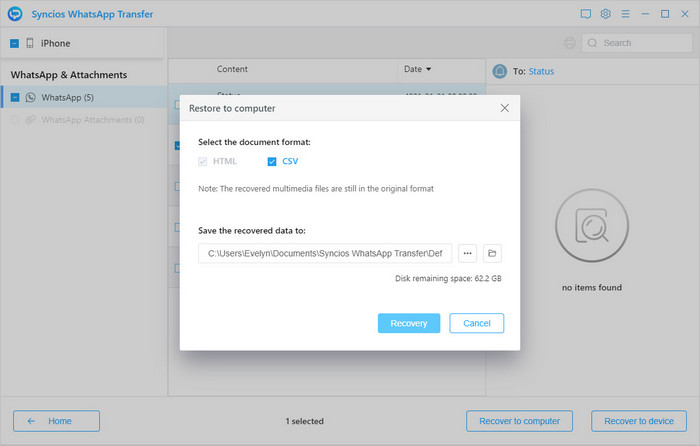Click the Status contact avatar icon
This screenshot has width=700, height=446.
point(500,71)
